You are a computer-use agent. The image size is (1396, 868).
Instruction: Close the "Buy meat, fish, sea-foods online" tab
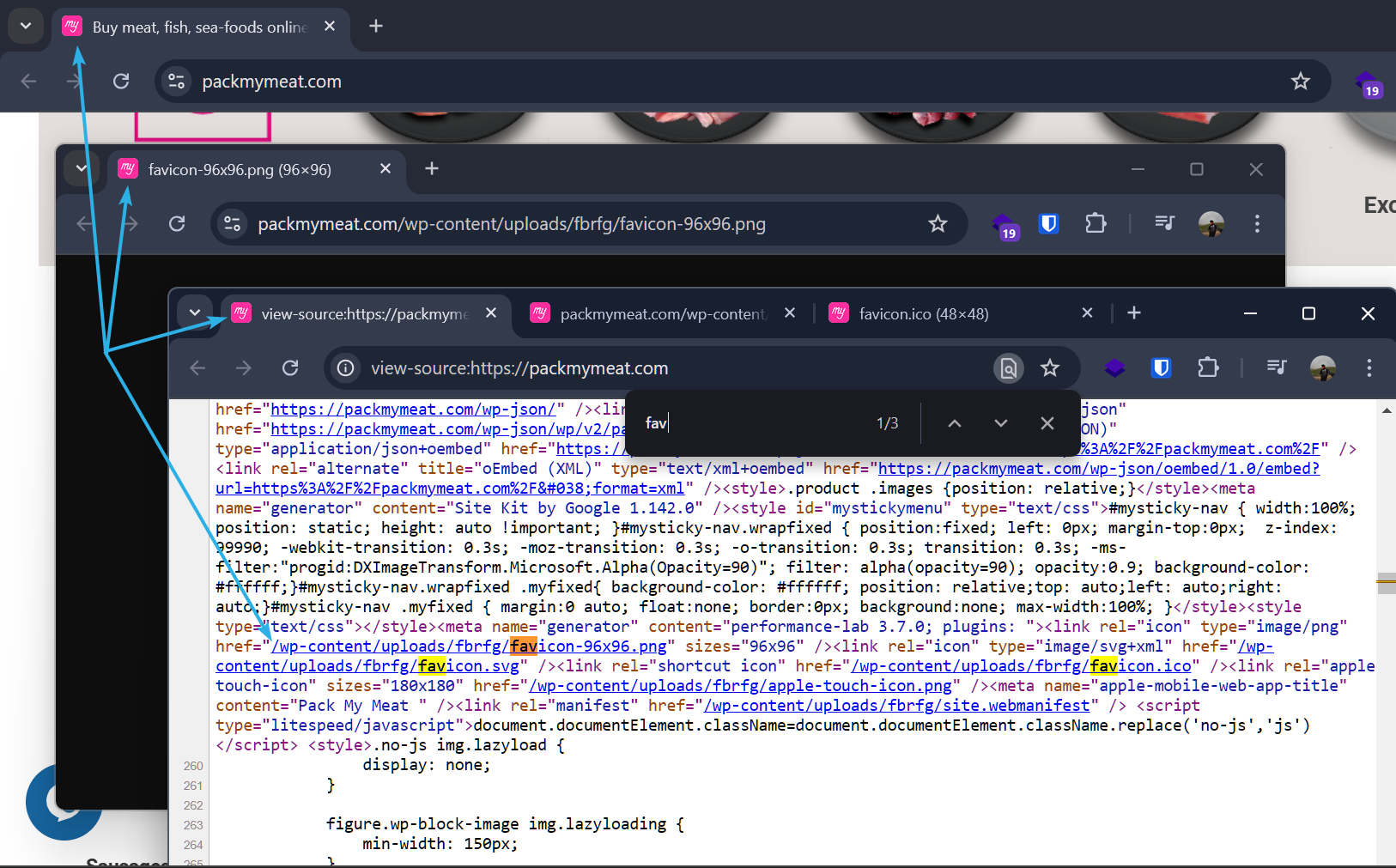click(330, 27)
